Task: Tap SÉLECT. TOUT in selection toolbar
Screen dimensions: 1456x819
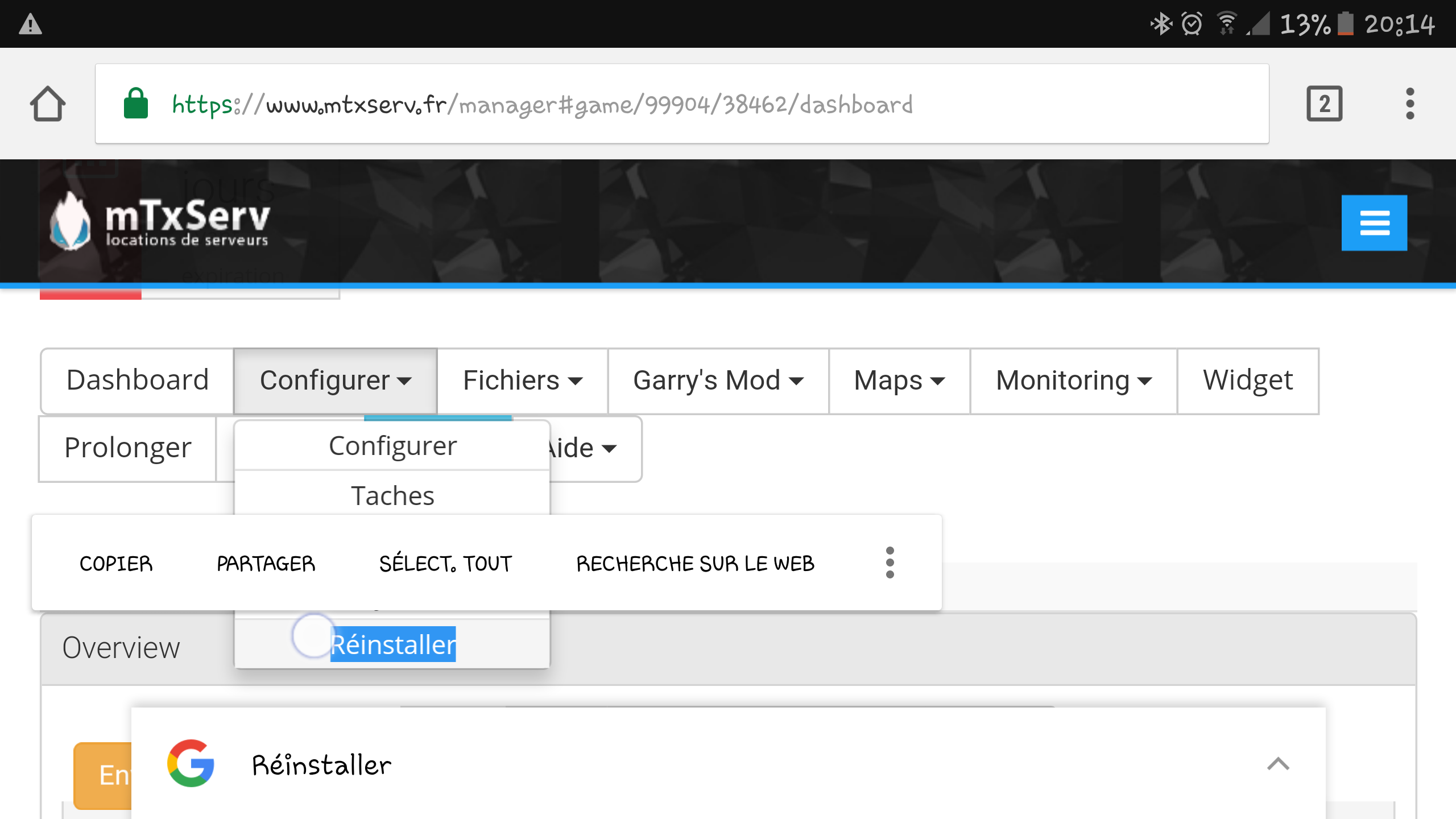Action: [445, 563]
